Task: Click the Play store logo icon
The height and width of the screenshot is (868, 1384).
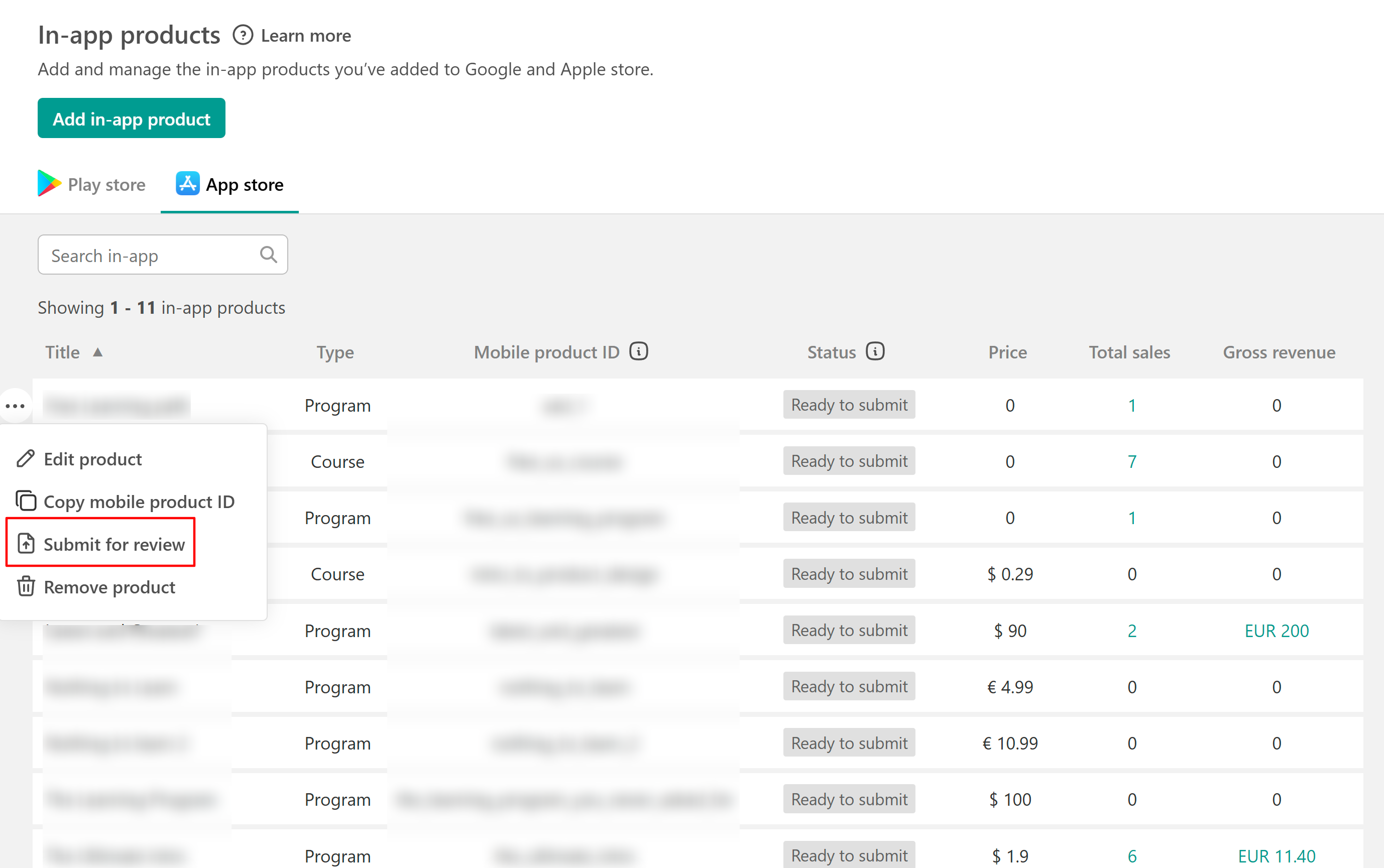Action: [49, 184]
